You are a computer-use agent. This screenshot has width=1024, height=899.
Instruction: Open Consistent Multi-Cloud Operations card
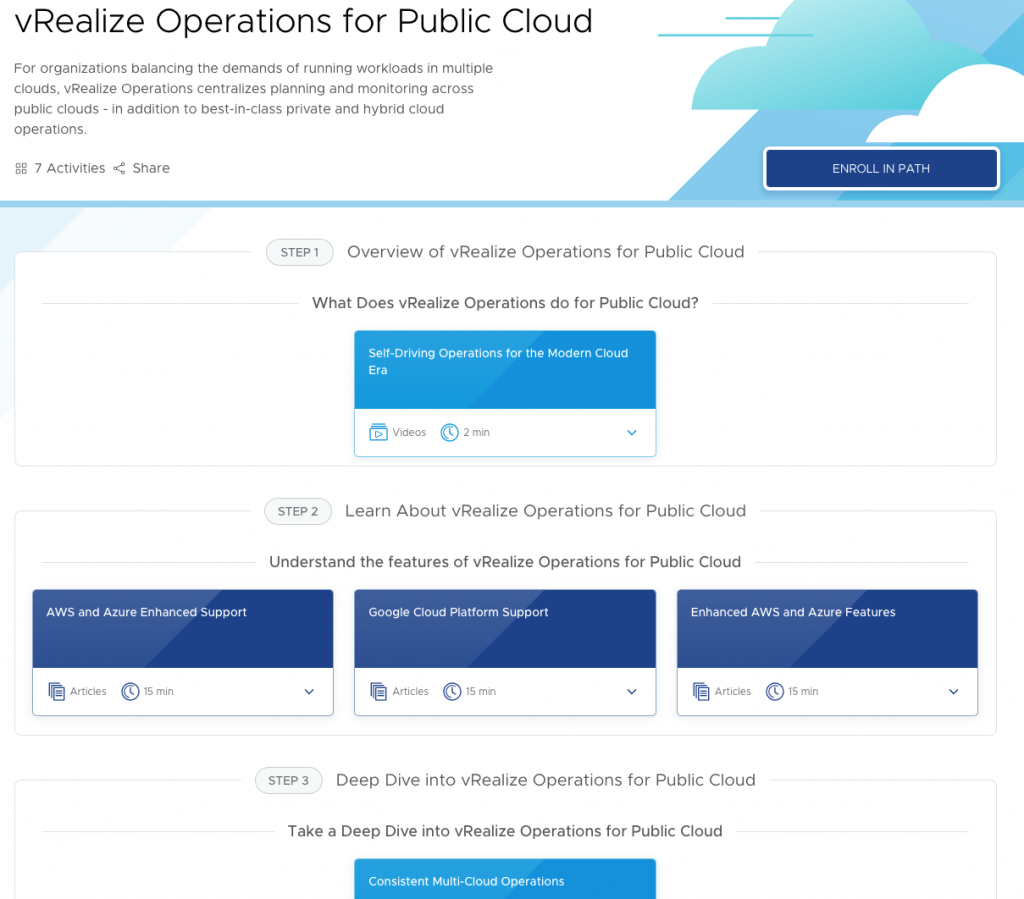pos(505,880)
